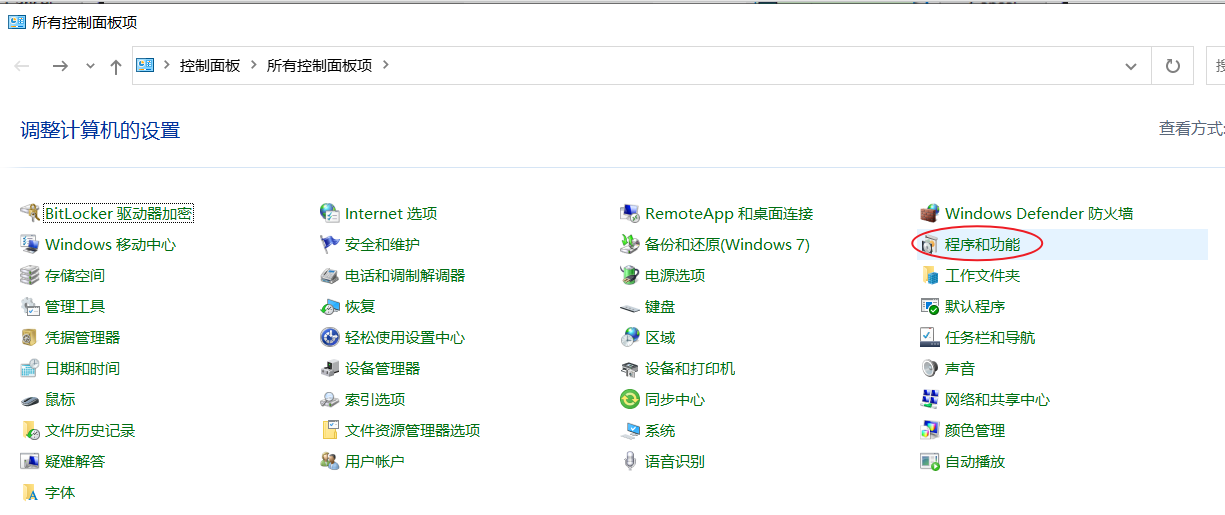Open the 程序和功能 link
This screenshot has height=515, width=1225.
click(983, 244)
